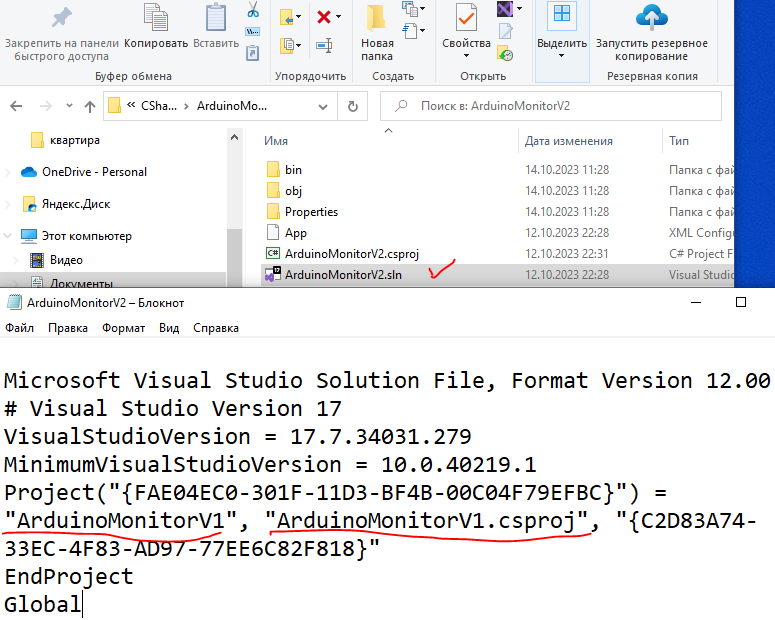Sort by Дата изменения column header

point(568,141)
